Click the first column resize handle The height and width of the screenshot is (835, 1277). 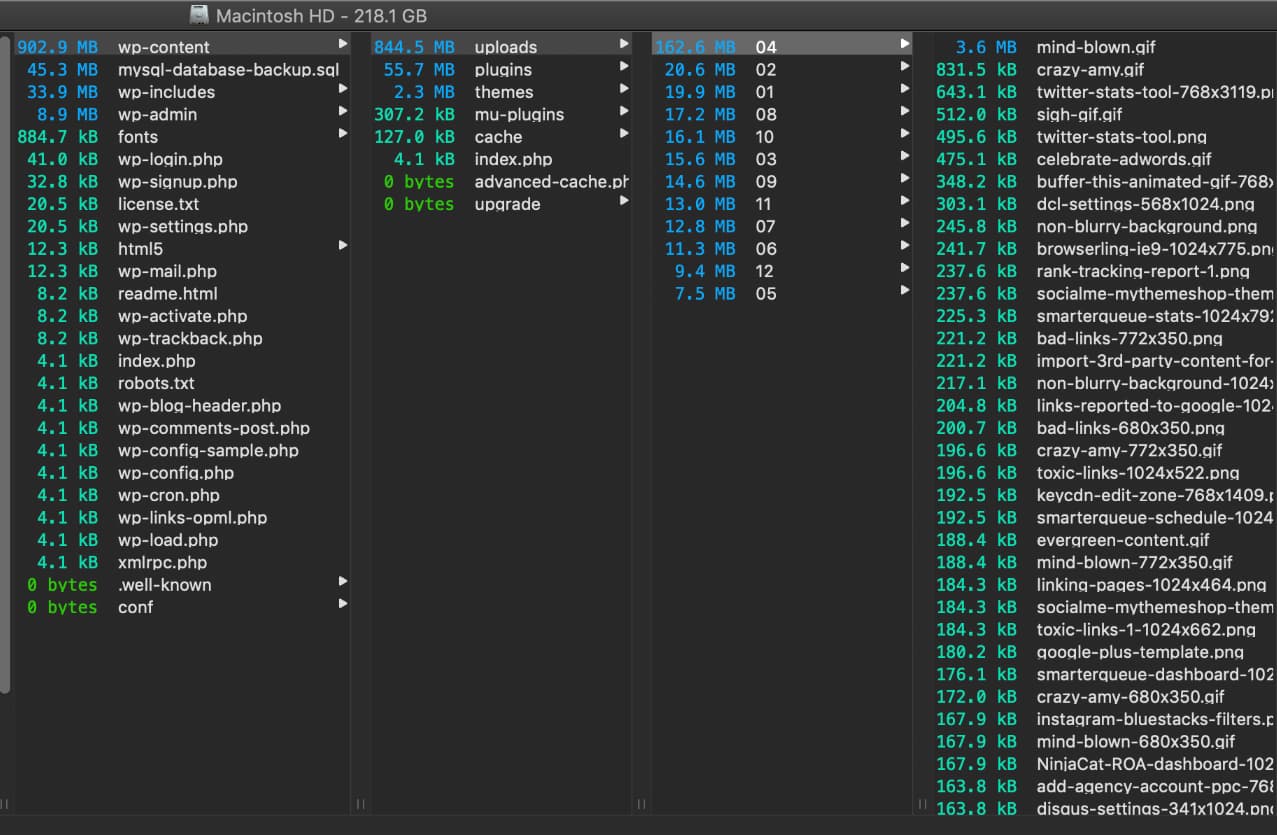pyautogui.click(x=361, y=804)
